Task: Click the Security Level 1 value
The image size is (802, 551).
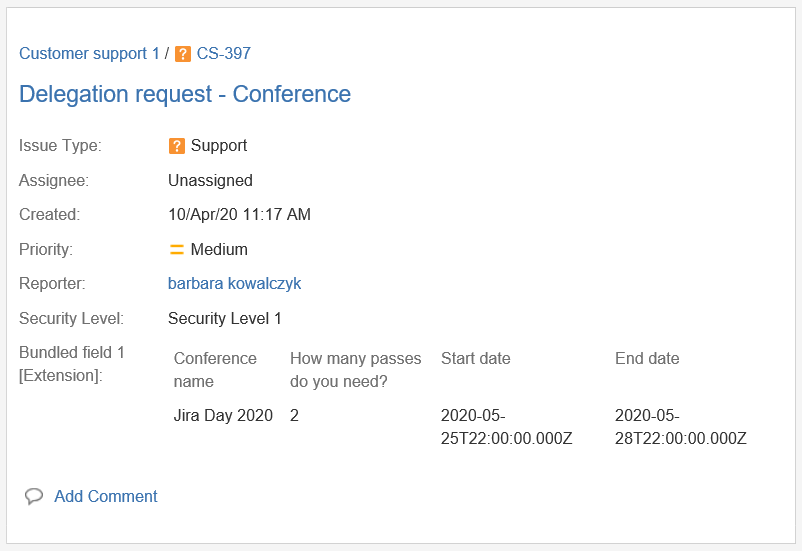Action: click(x=225, y=319)
